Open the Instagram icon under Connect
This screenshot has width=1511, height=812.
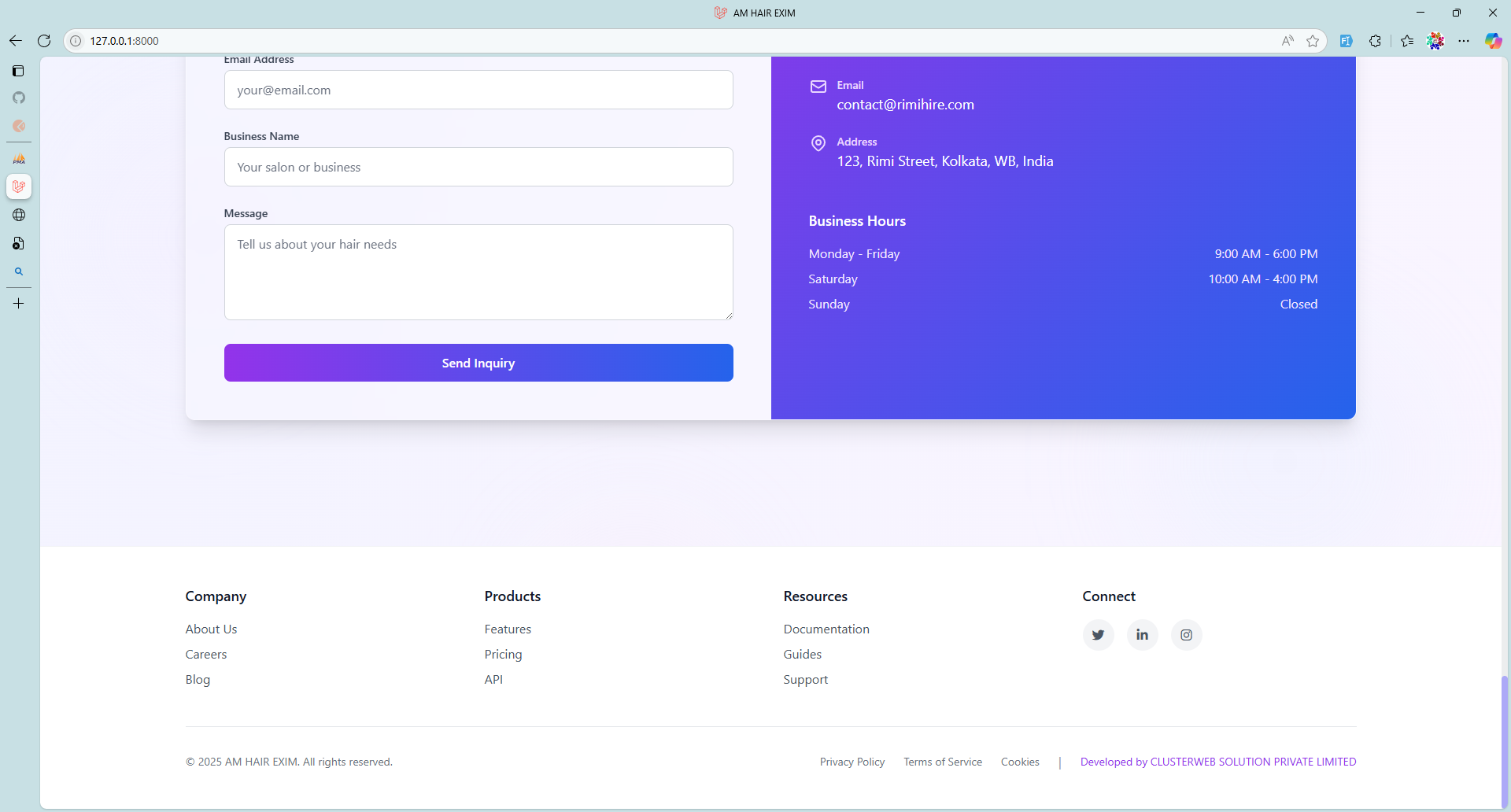point(1186,635)
